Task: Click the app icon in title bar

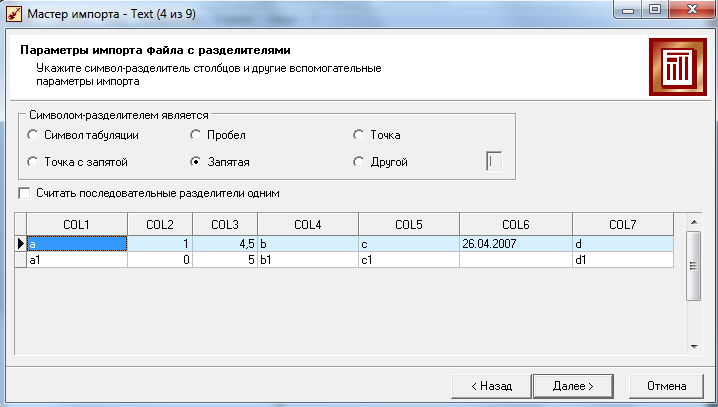Action: coord(14,14)
